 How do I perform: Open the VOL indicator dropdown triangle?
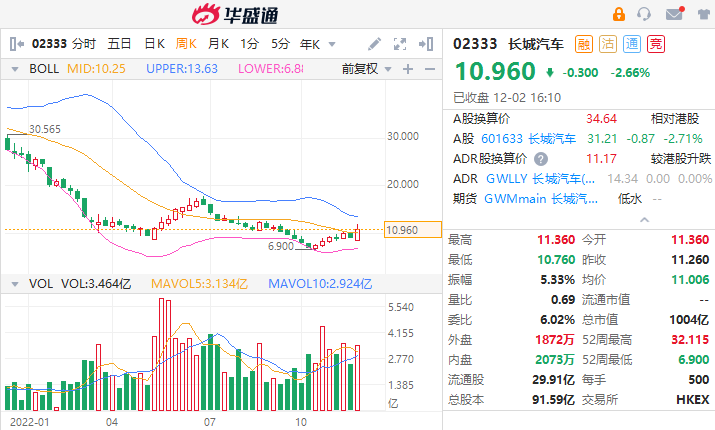point(15,284)
